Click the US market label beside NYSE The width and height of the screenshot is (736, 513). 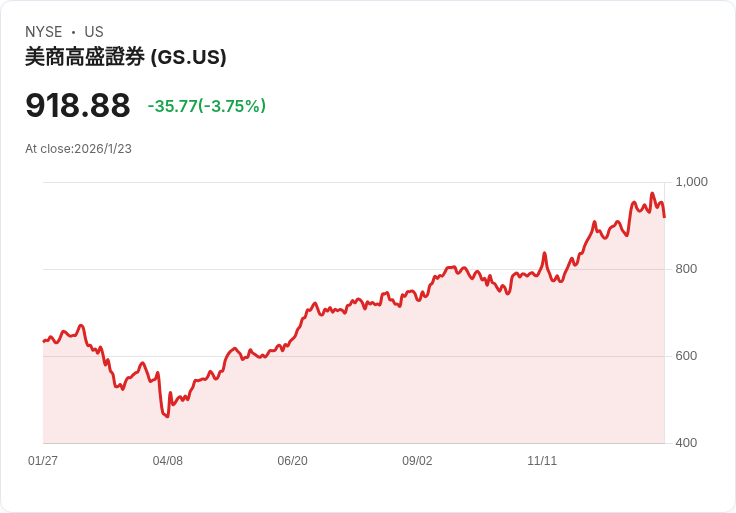coord(94,32)
